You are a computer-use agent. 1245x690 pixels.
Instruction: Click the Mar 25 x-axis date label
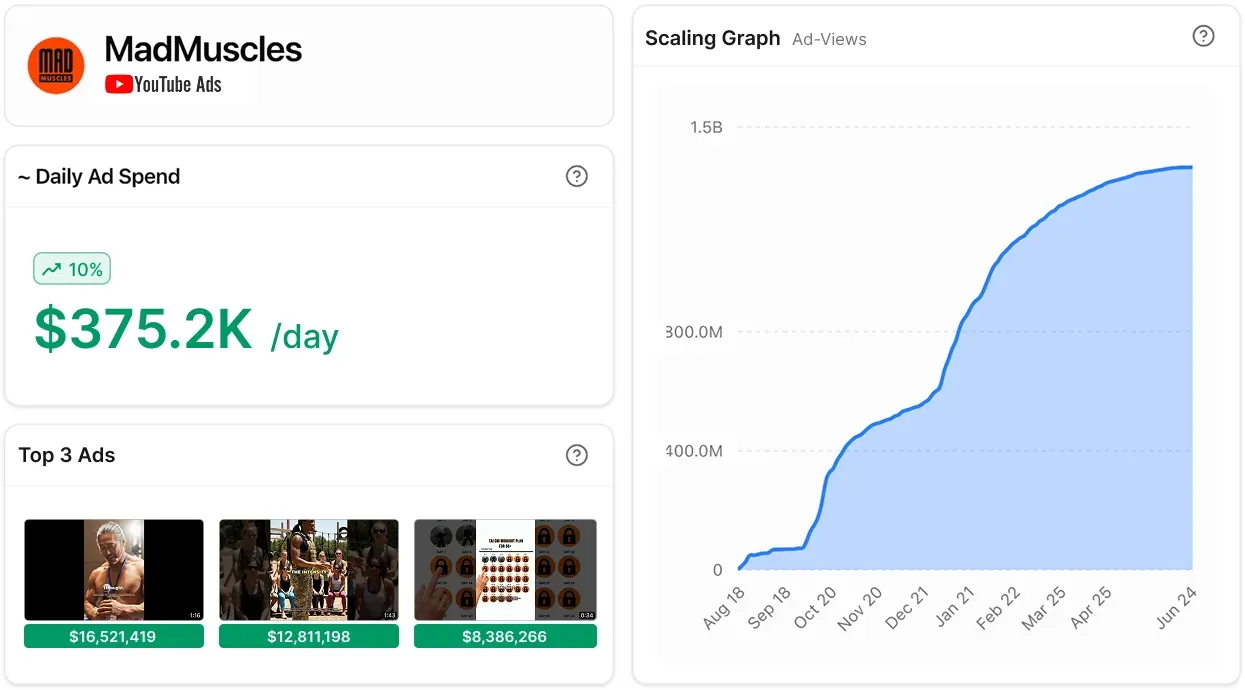coord(1043,608)
